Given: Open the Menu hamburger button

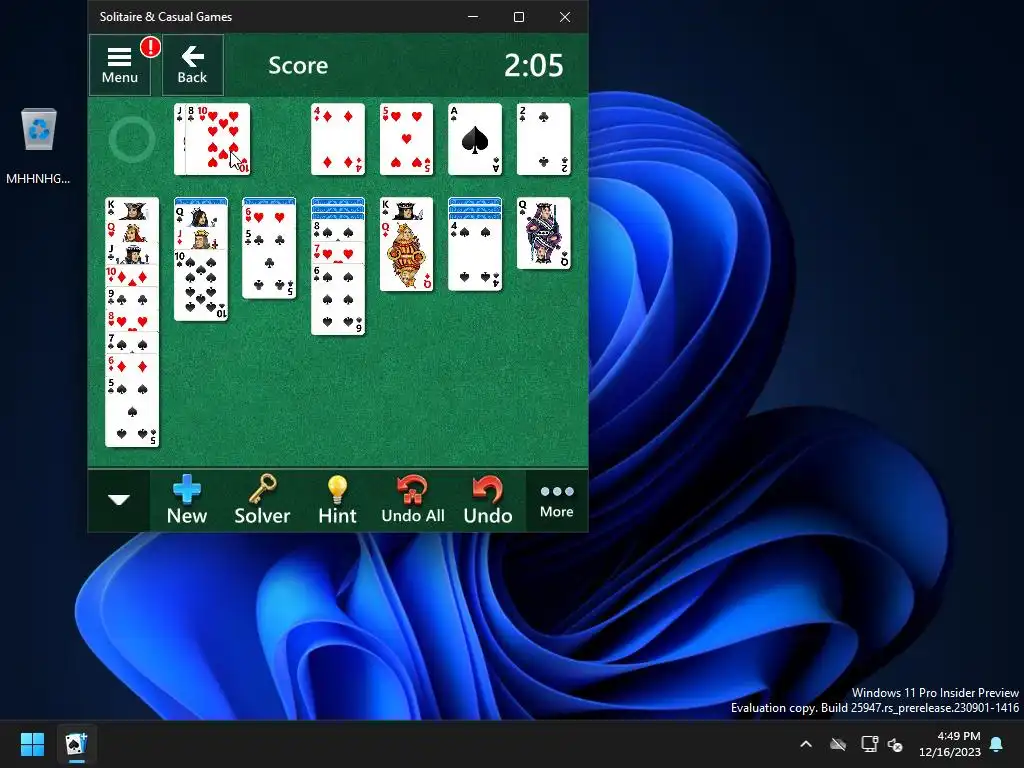Looking at the screenshot, I should pyautogui.click(x=120, y=65).
